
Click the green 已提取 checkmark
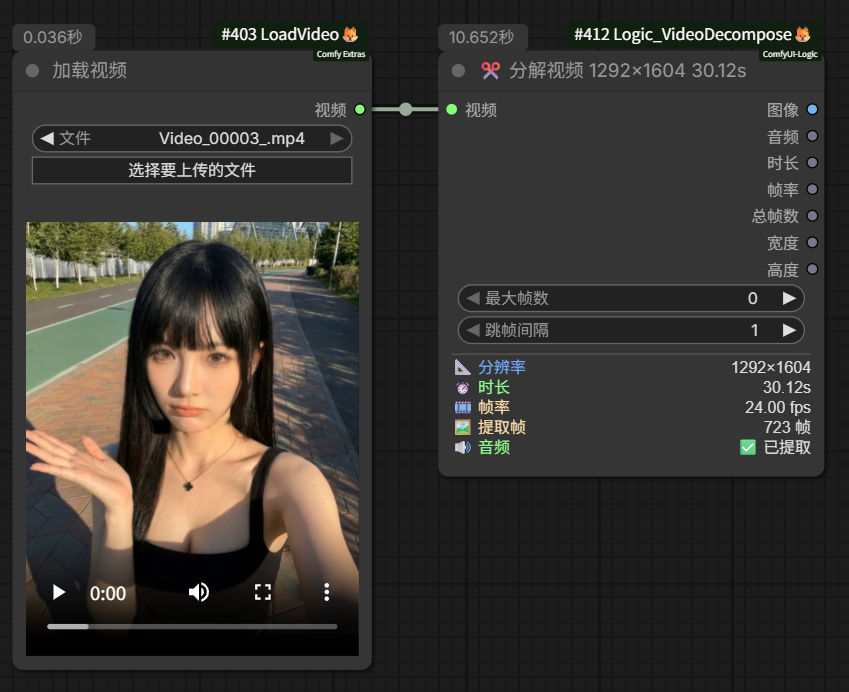click(x=748, y=447)
